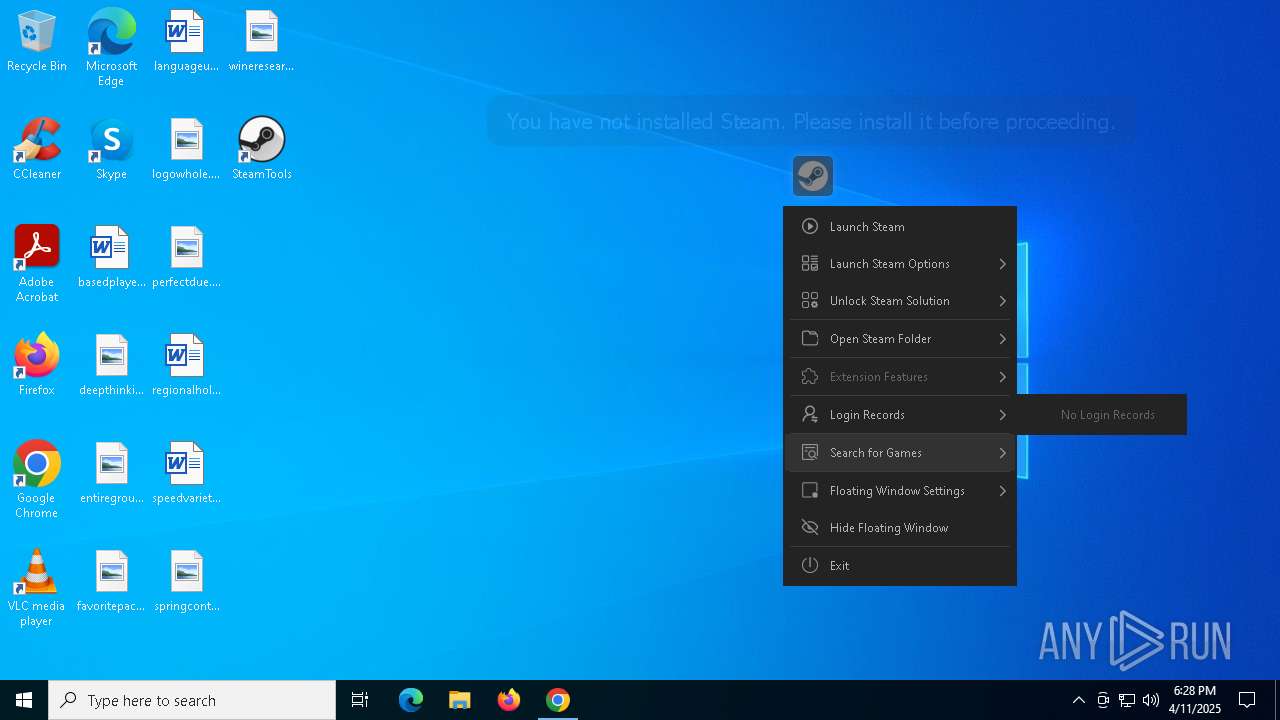This screenshot has width=1280, height=720.
Task: Open the taskbar clock showing 6:28 PM
Action: 1195,700
